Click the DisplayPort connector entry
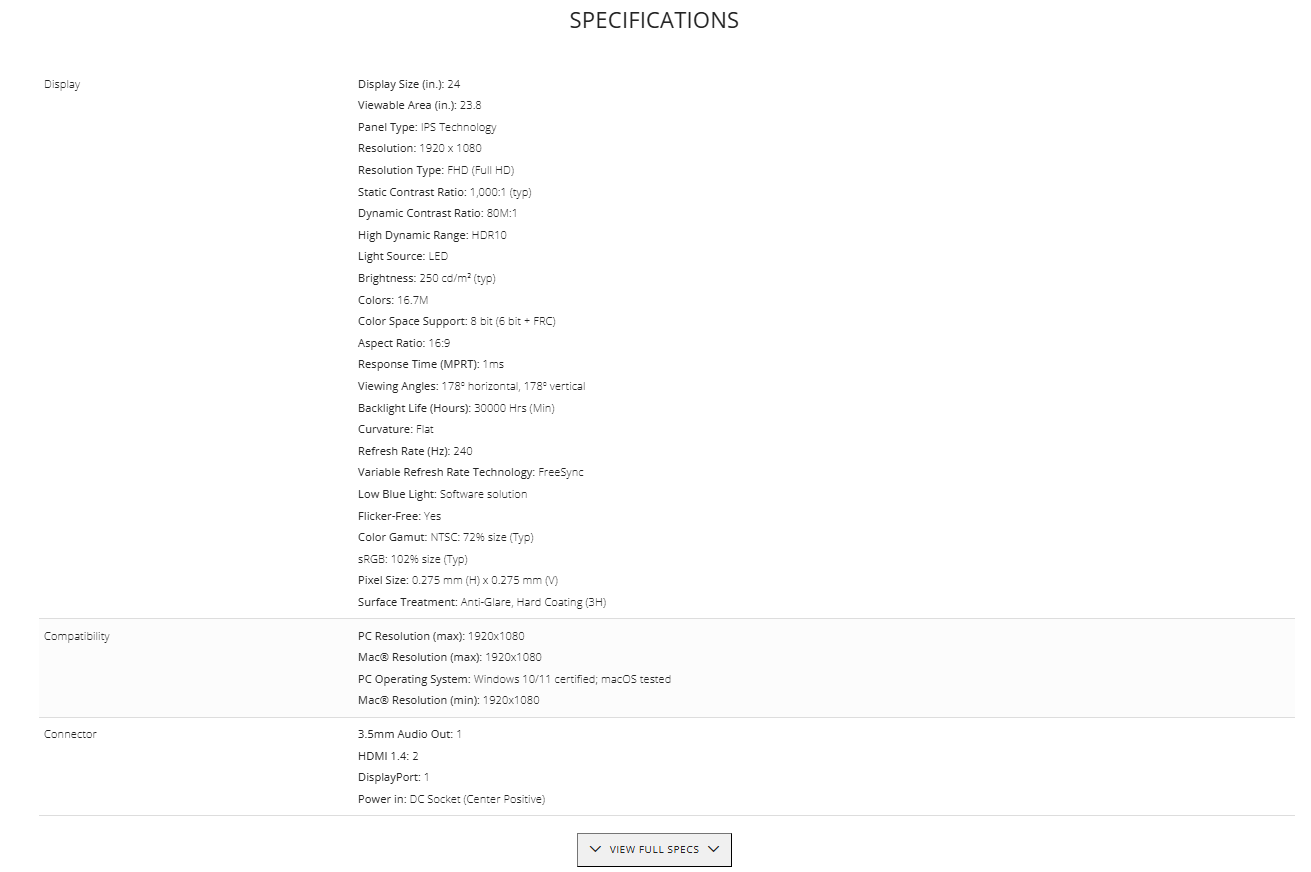1311x872 pixels. coord(393,777)
